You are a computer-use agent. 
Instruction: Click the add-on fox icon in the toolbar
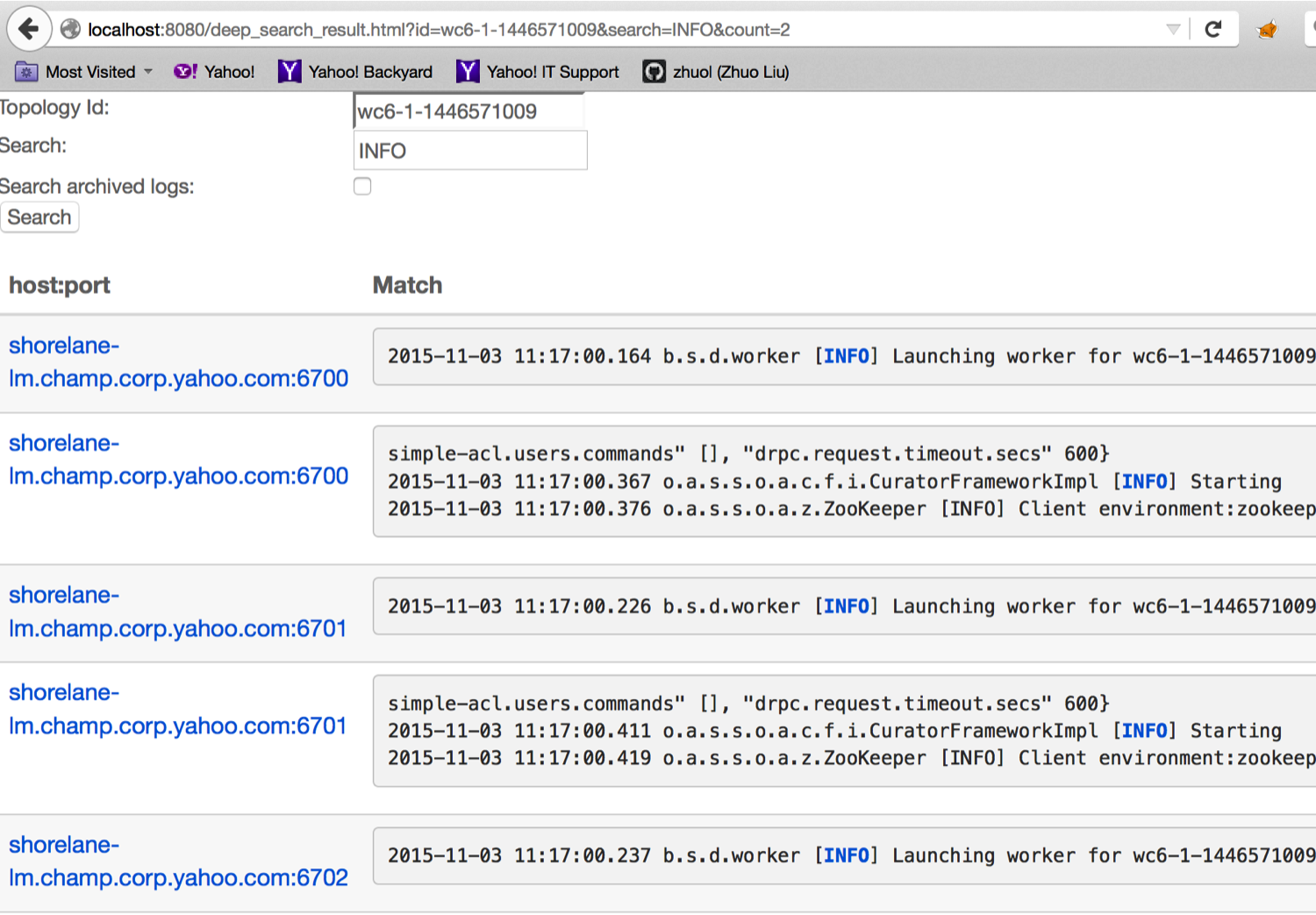[x=1267, y=29]
